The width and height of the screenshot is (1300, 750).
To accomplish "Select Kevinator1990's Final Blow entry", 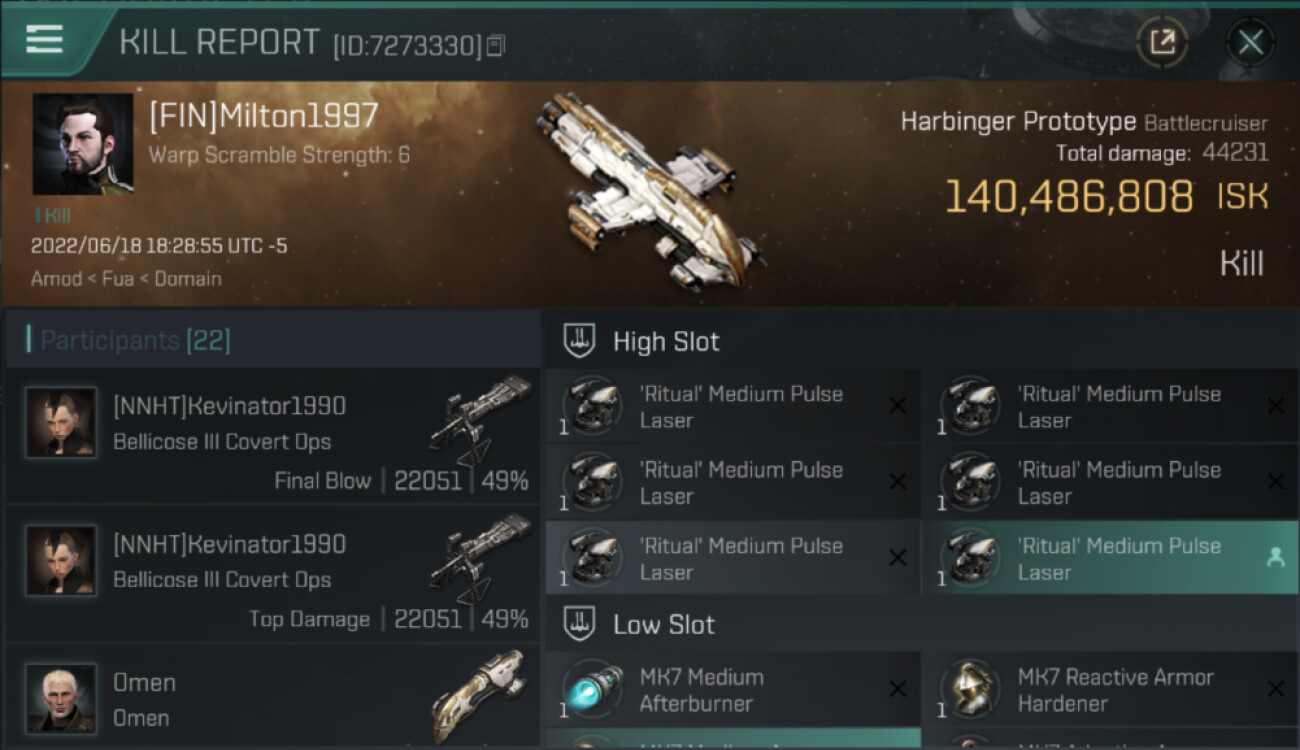I will click(272, 435).
